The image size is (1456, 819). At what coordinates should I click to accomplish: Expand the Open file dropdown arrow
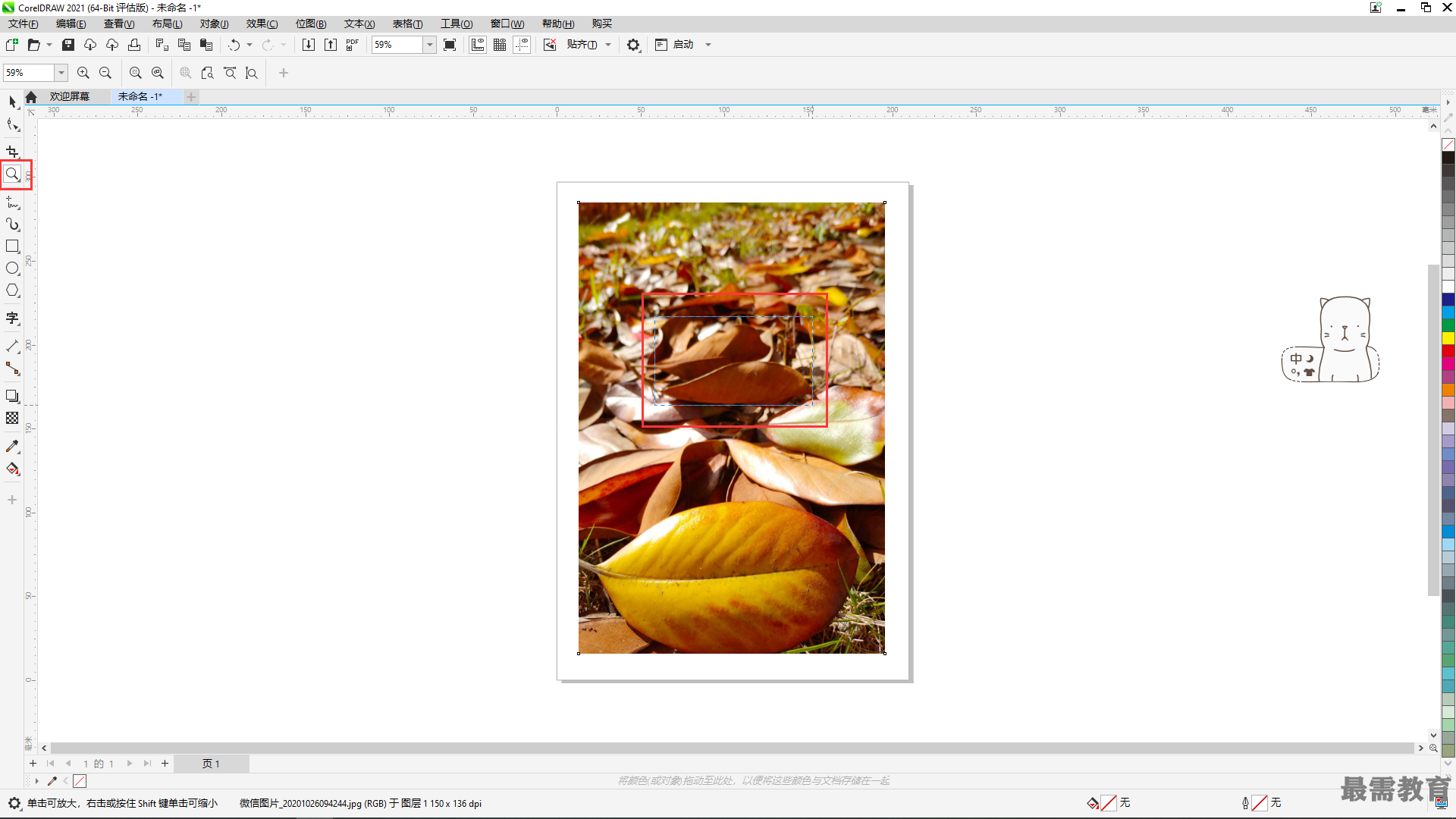coord(49,45)
